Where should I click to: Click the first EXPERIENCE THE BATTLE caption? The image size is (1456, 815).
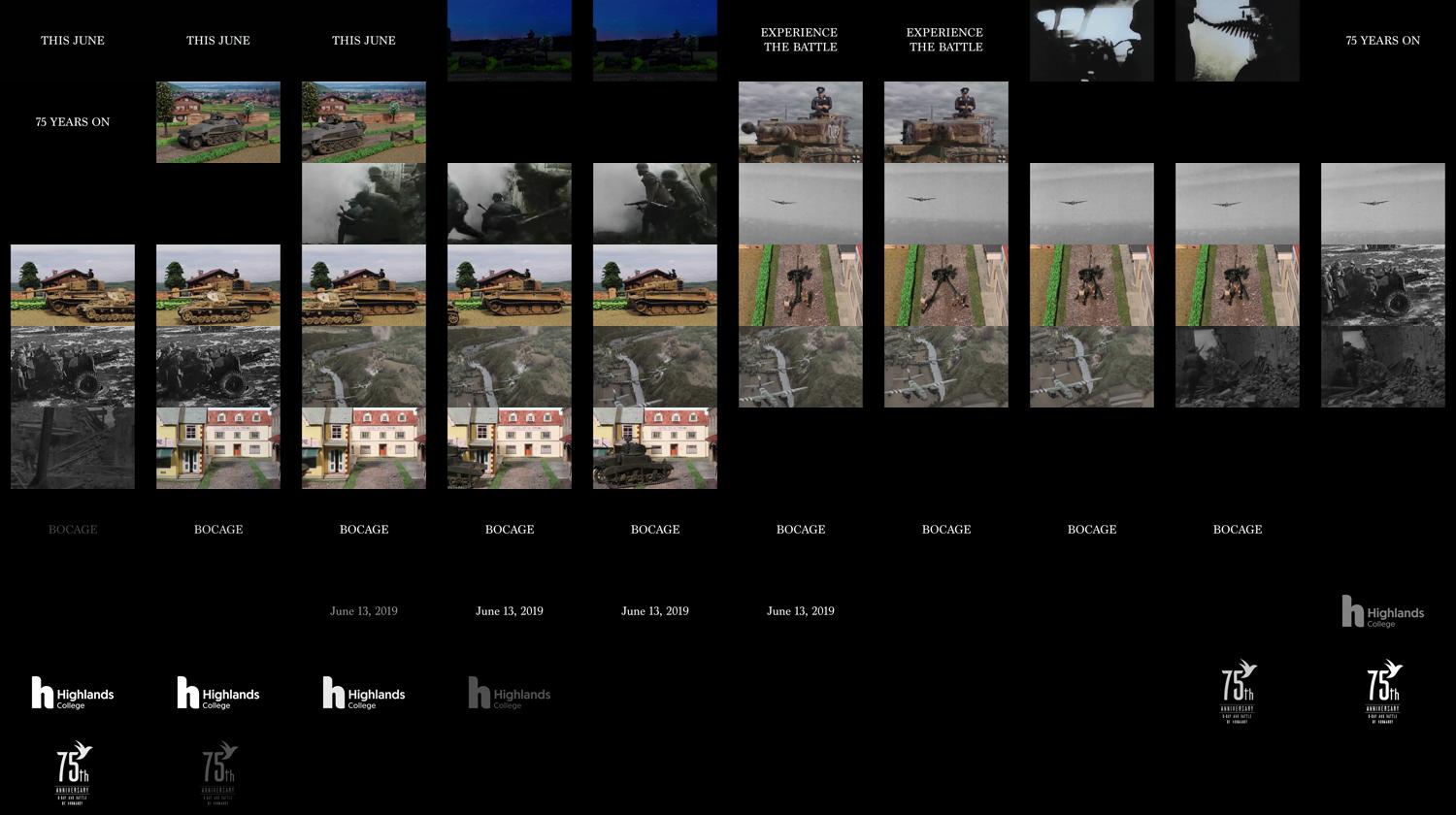point(800,40)
